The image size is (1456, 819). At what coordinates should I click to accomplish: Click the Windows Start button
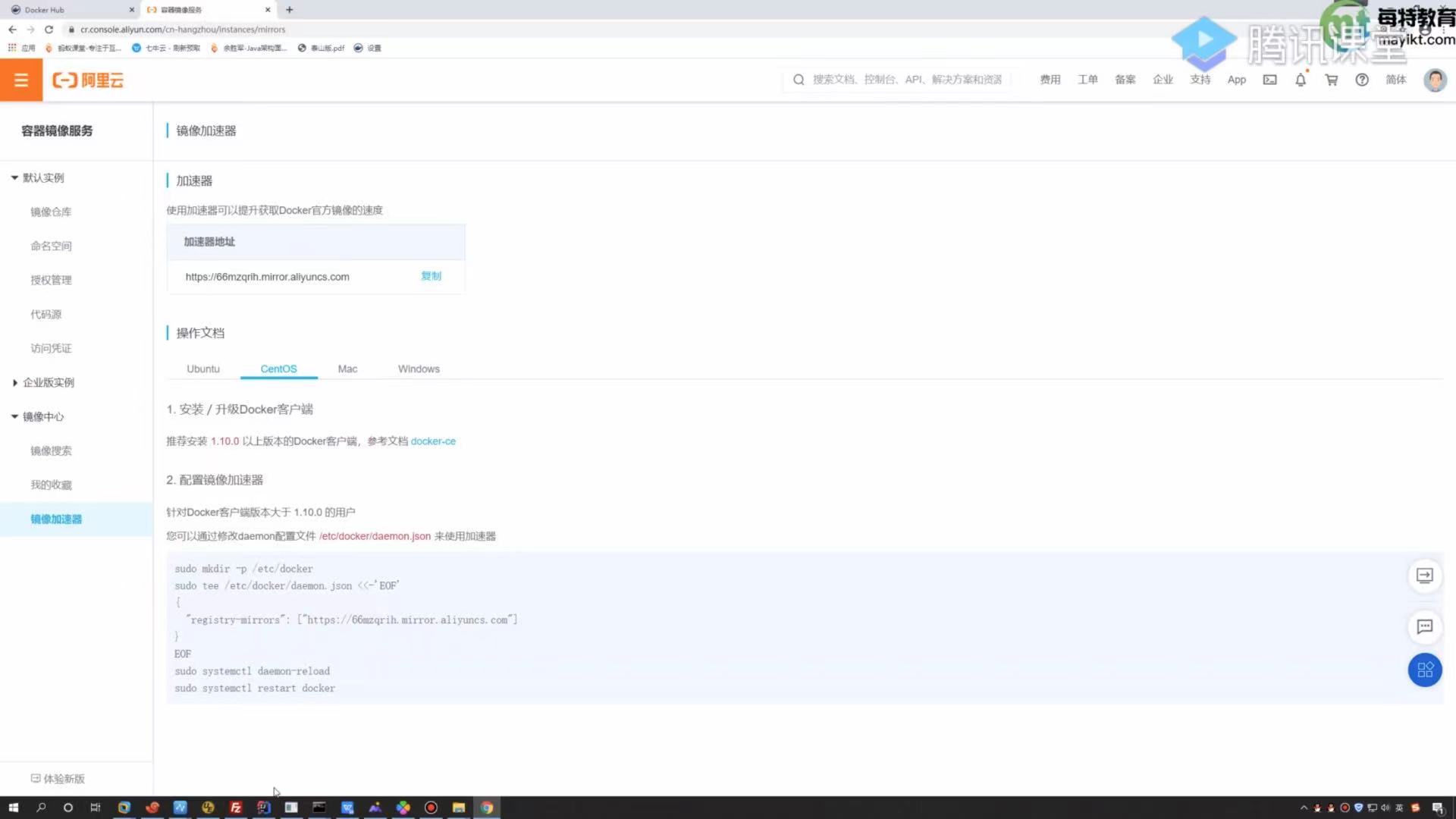pos(13,808)
